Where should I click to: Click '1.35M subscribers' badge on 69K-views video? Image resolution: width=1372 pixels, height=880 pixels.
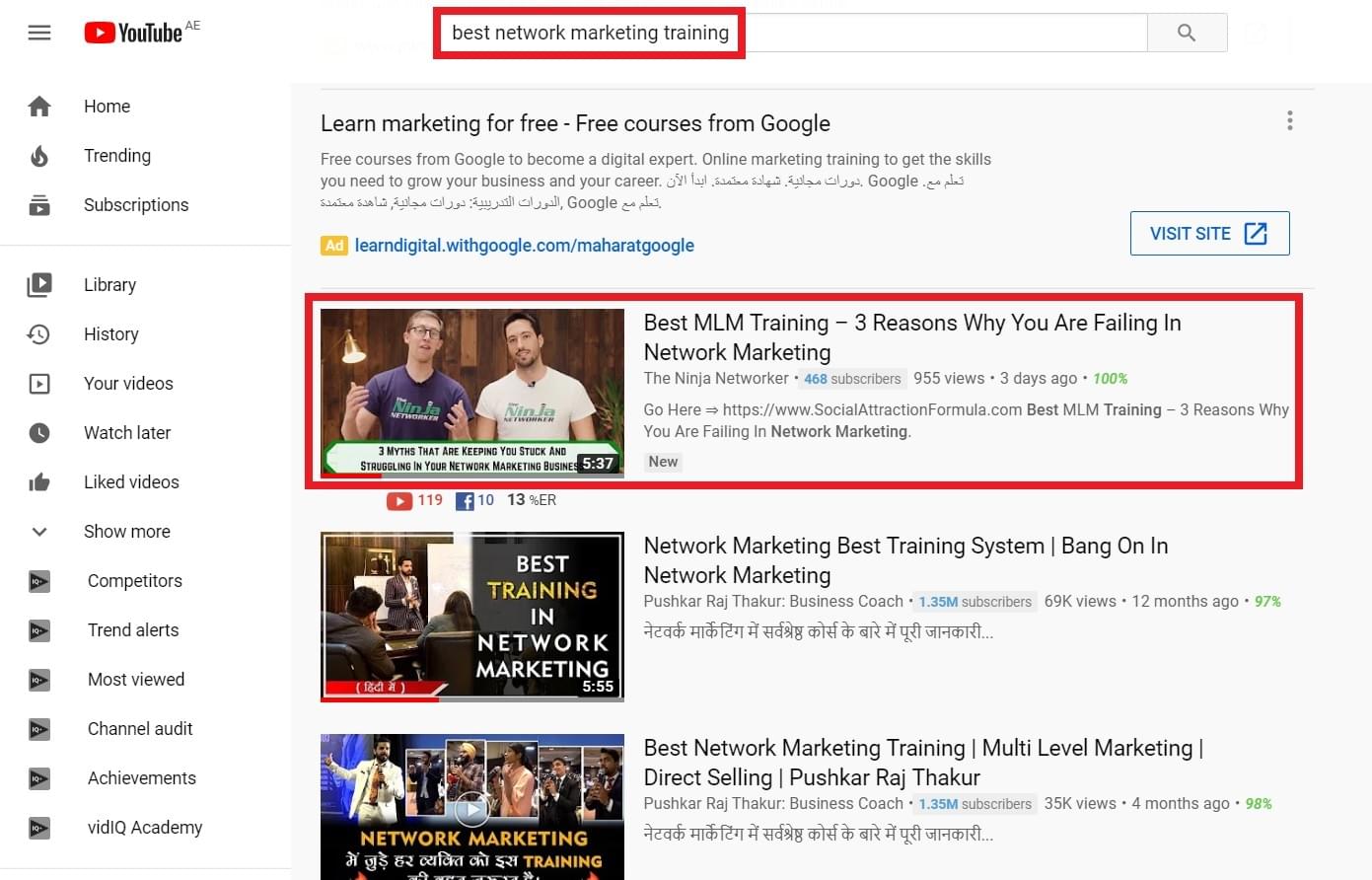[x=975, y=602]
